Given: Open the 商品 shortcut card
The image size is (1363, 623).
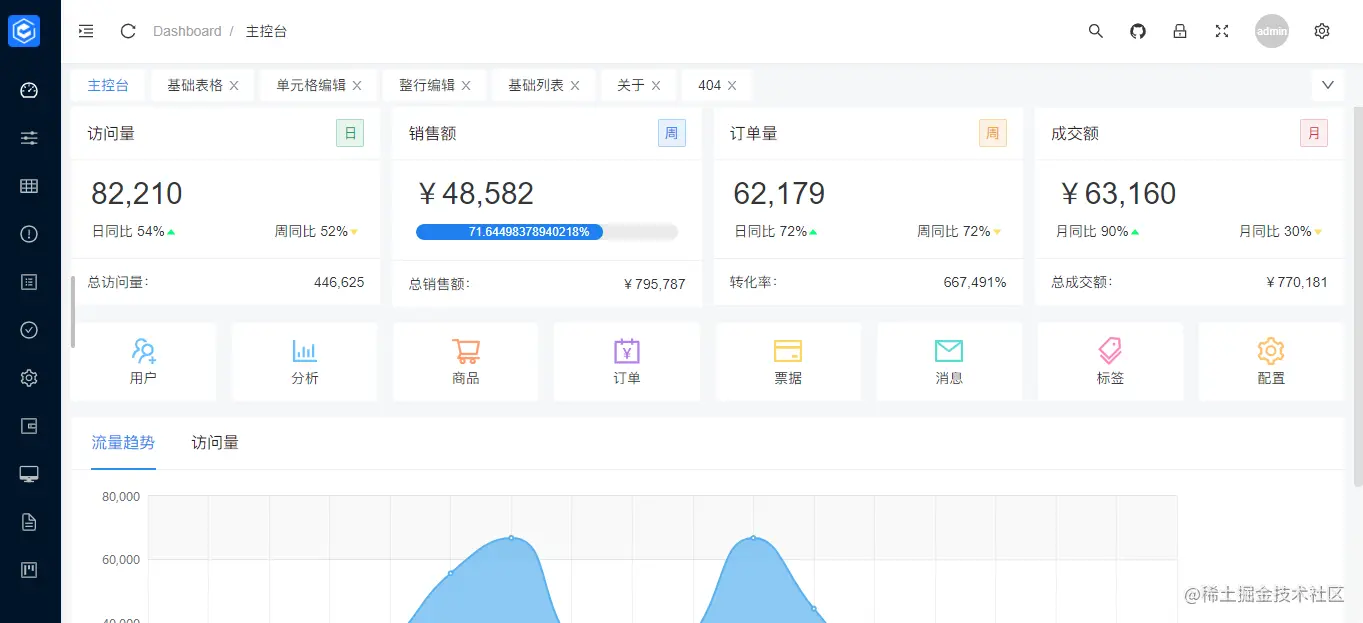Looking at the screenshot, I should click(x=466, y=361).
